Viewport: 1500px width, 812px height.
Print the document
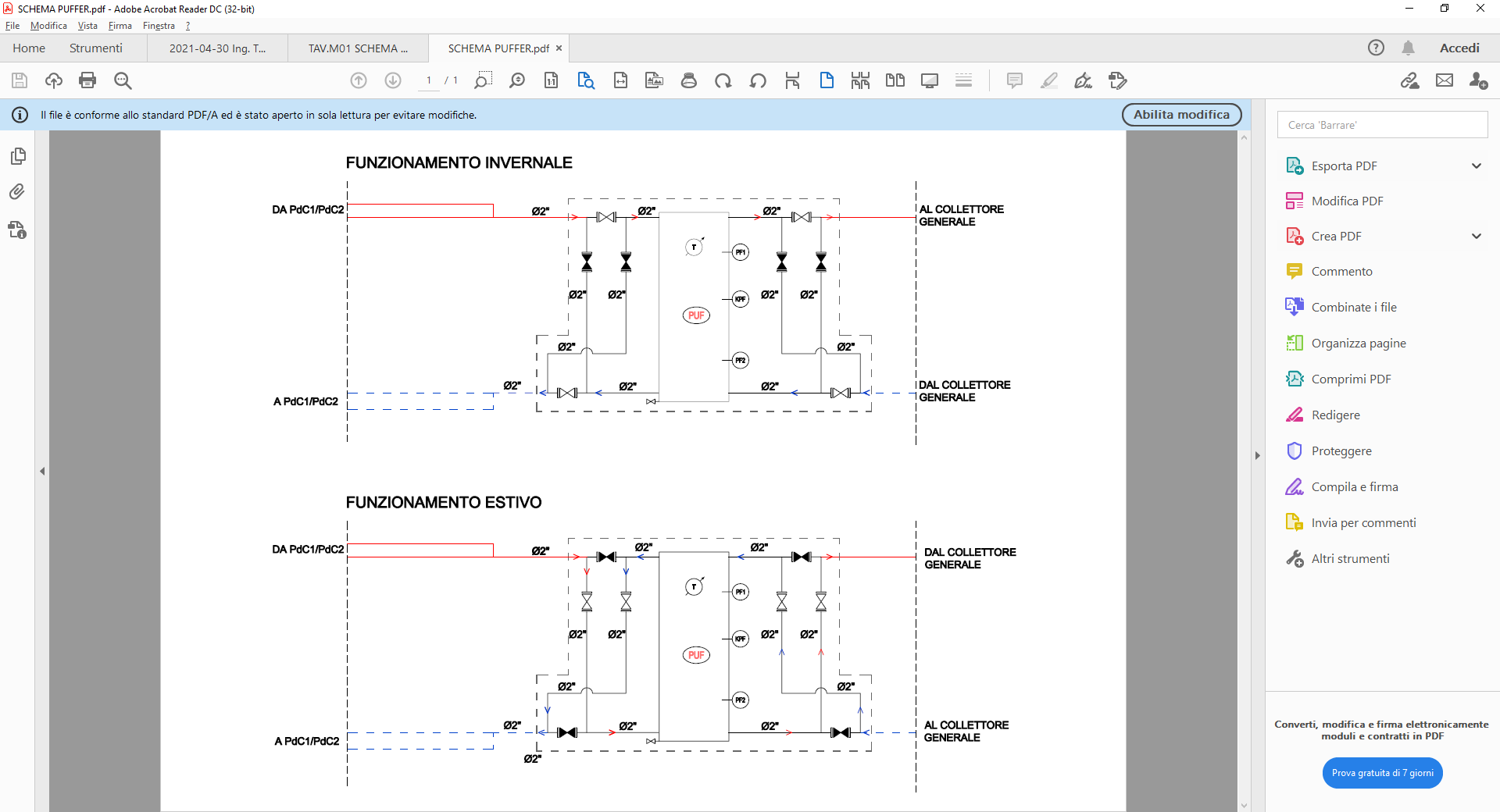tap(87, 80)
